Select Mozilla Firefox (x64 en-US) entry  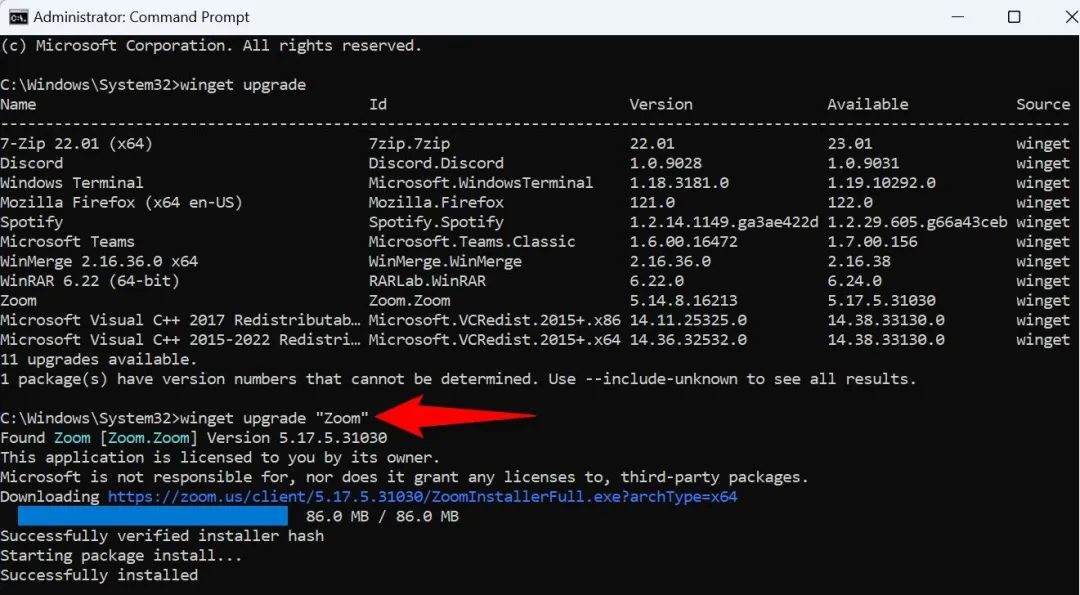point(121,202)
